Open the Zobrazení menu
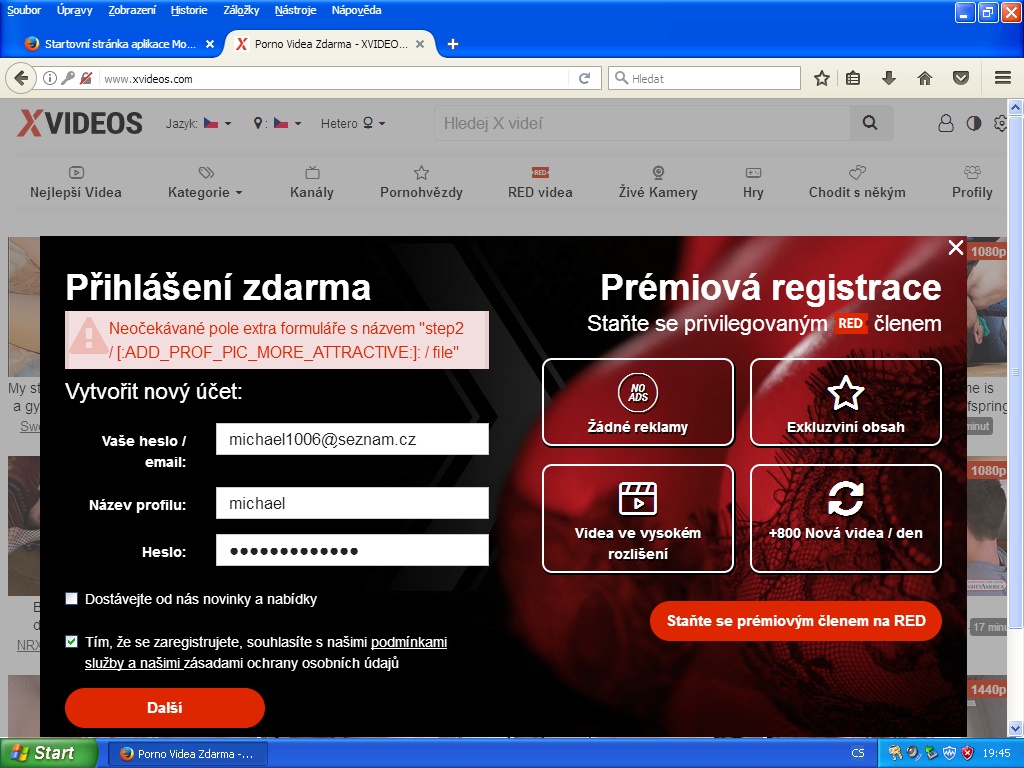1024x768 pixels. coord(132,10)
